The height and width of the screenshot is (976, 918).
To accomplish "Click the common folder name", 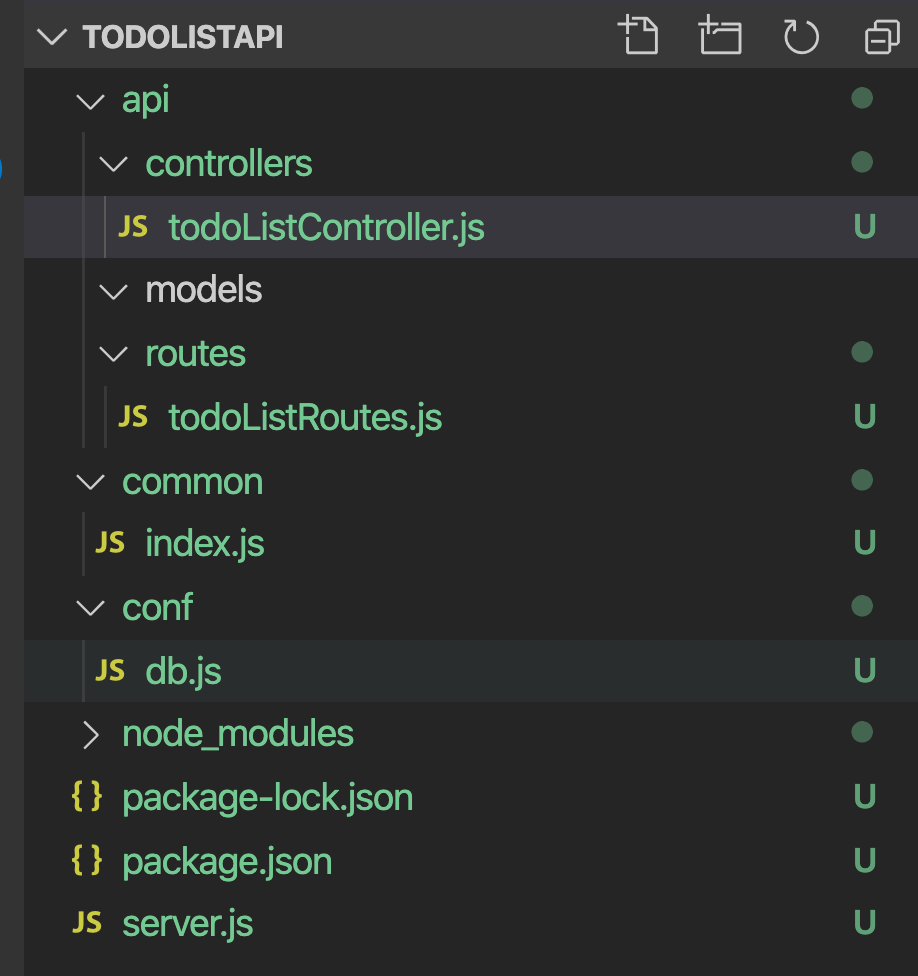I will [x=192, y=481].
